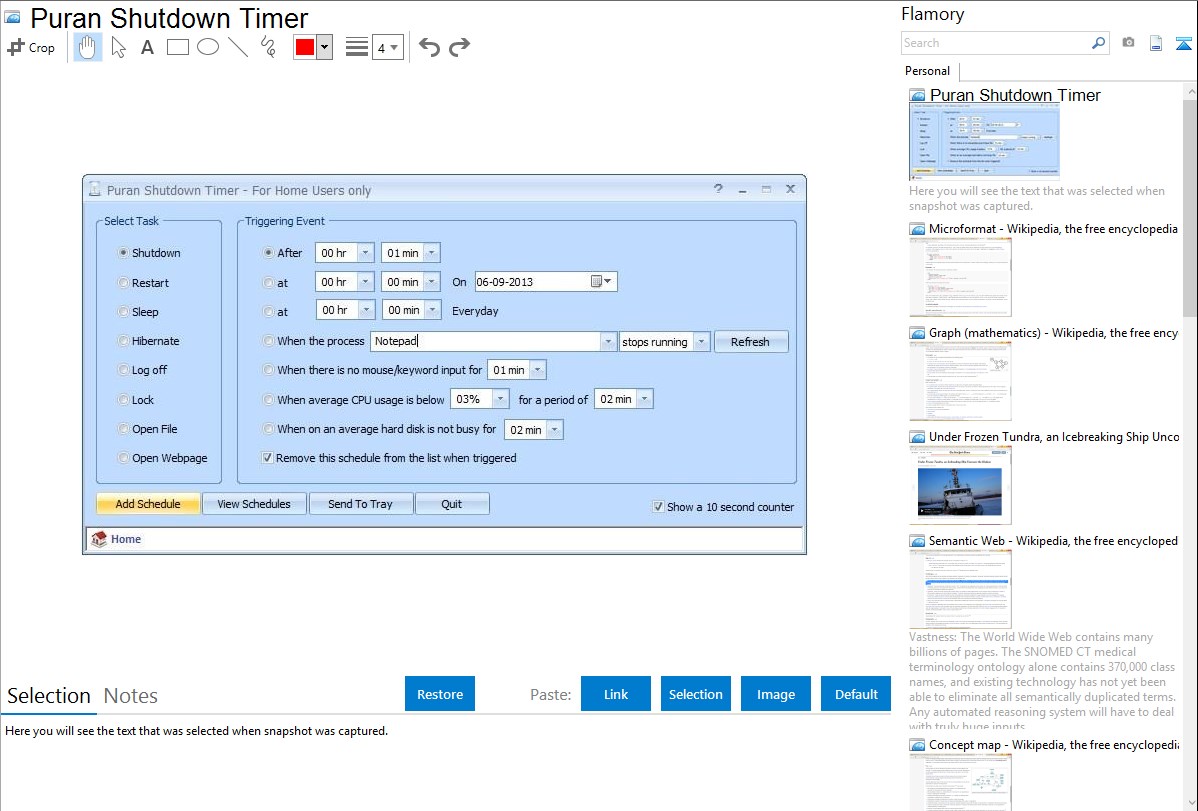Open the Microformat Wikipedia snapshot thumbnail
The height and width of the screenshot is (811, 1198).
tap(960, 277)
